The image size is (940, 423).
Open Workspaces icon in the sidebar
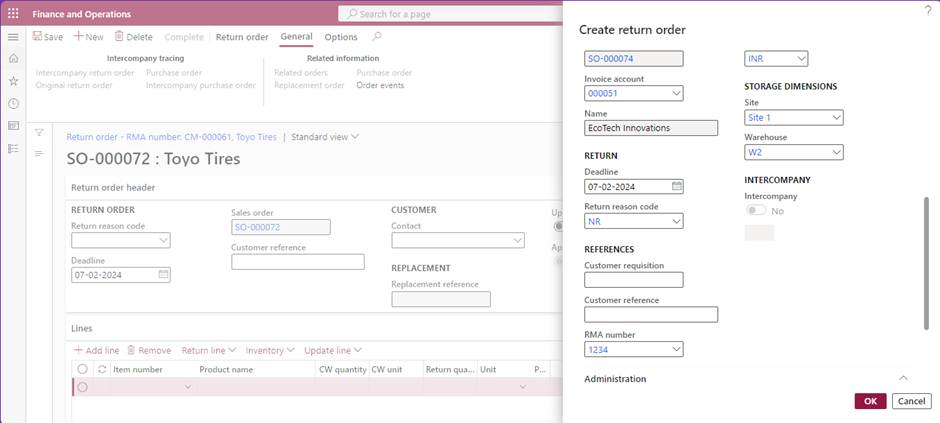[x=13, y=126]
